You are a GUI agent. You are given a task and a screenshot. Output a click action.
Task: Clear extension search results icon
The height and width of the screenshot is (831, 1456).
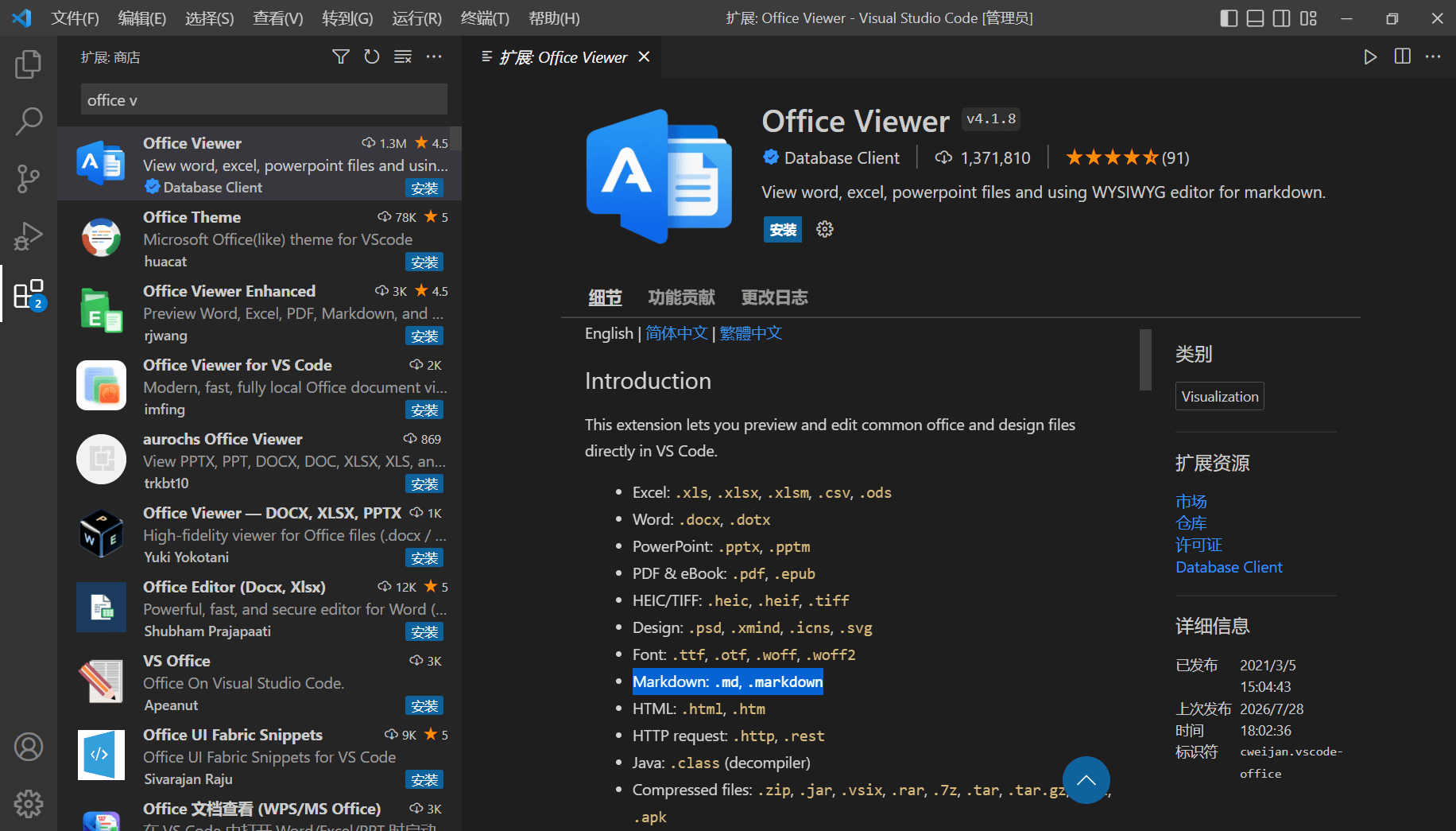[x=403, y=56]
